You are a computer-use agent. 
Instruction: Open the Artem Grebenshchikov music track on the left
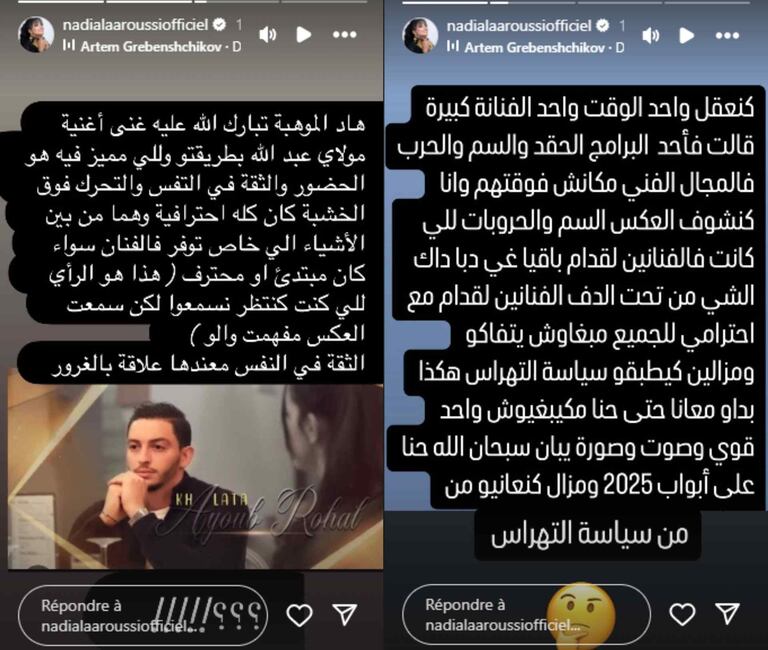point(152,47)
